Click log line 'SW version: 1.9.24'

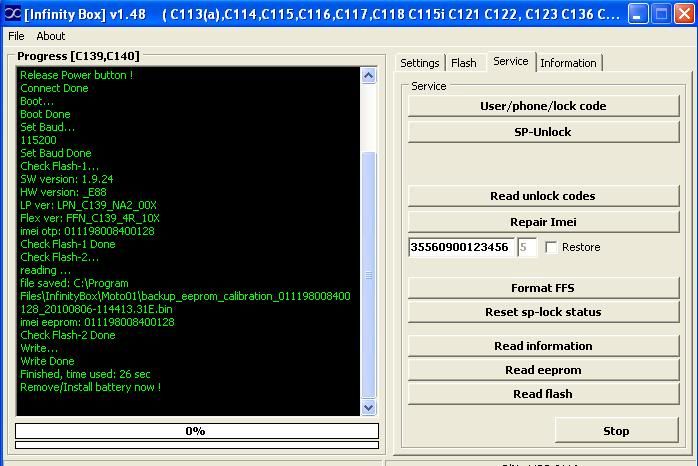click(x=66, y=179)
